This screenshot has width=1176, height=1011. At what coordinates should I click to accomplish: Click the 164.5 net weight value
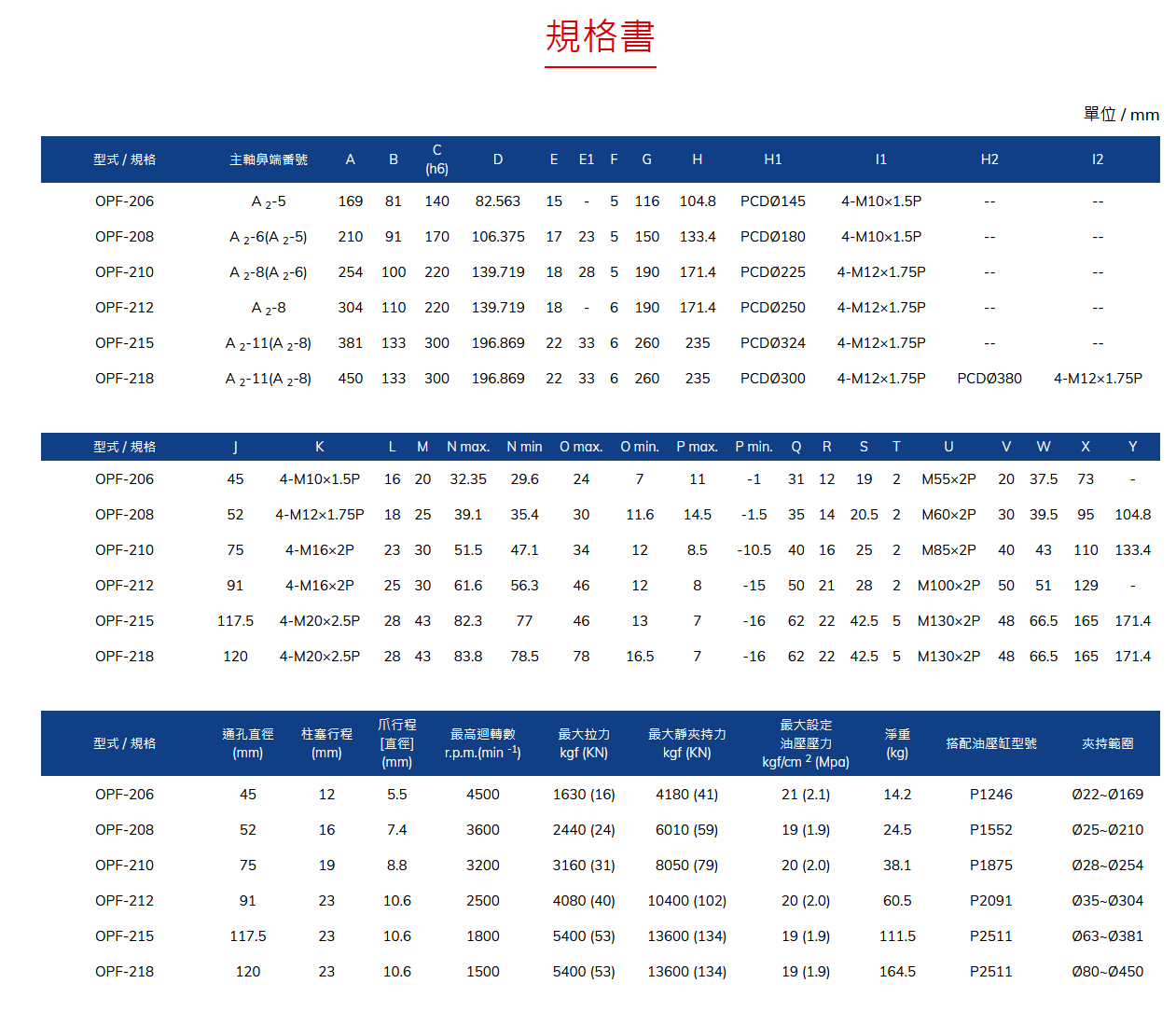tap(897, 972)
